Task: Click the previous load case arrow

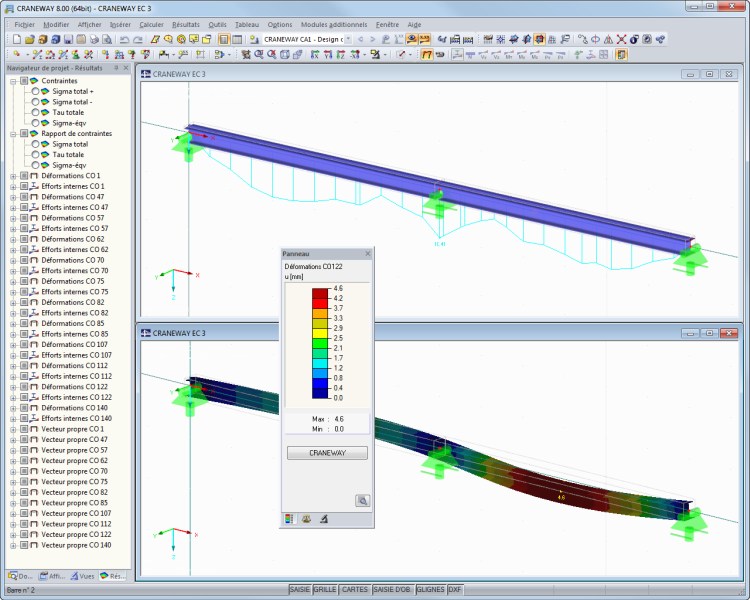Action: [x=361, y=39]
